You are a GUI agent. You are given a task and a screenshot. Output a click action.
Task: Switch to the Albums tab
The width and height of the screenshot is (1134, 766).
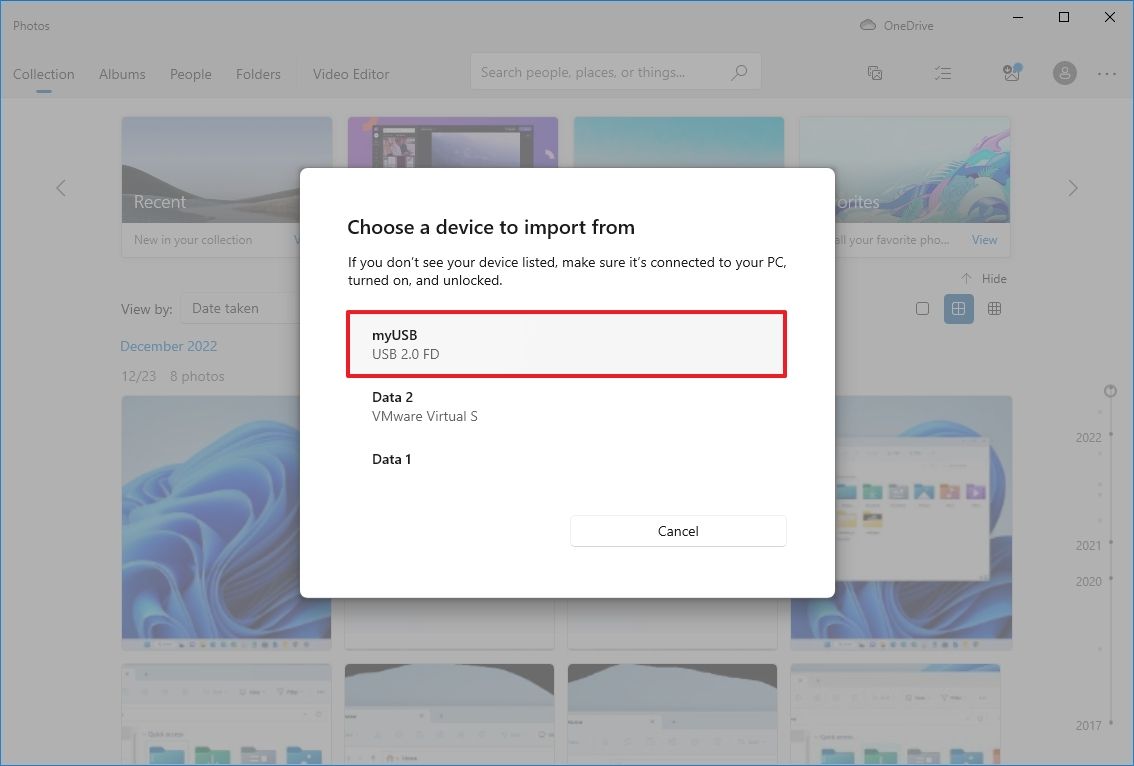click(122, 74)
